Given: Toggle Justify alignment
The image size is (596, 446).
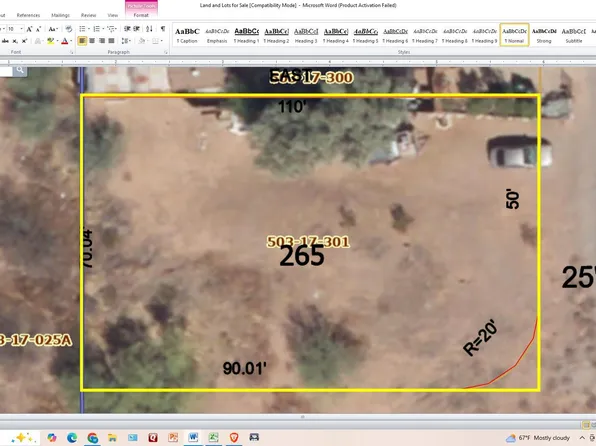Looking at the screenshot, I should (111, 41).
